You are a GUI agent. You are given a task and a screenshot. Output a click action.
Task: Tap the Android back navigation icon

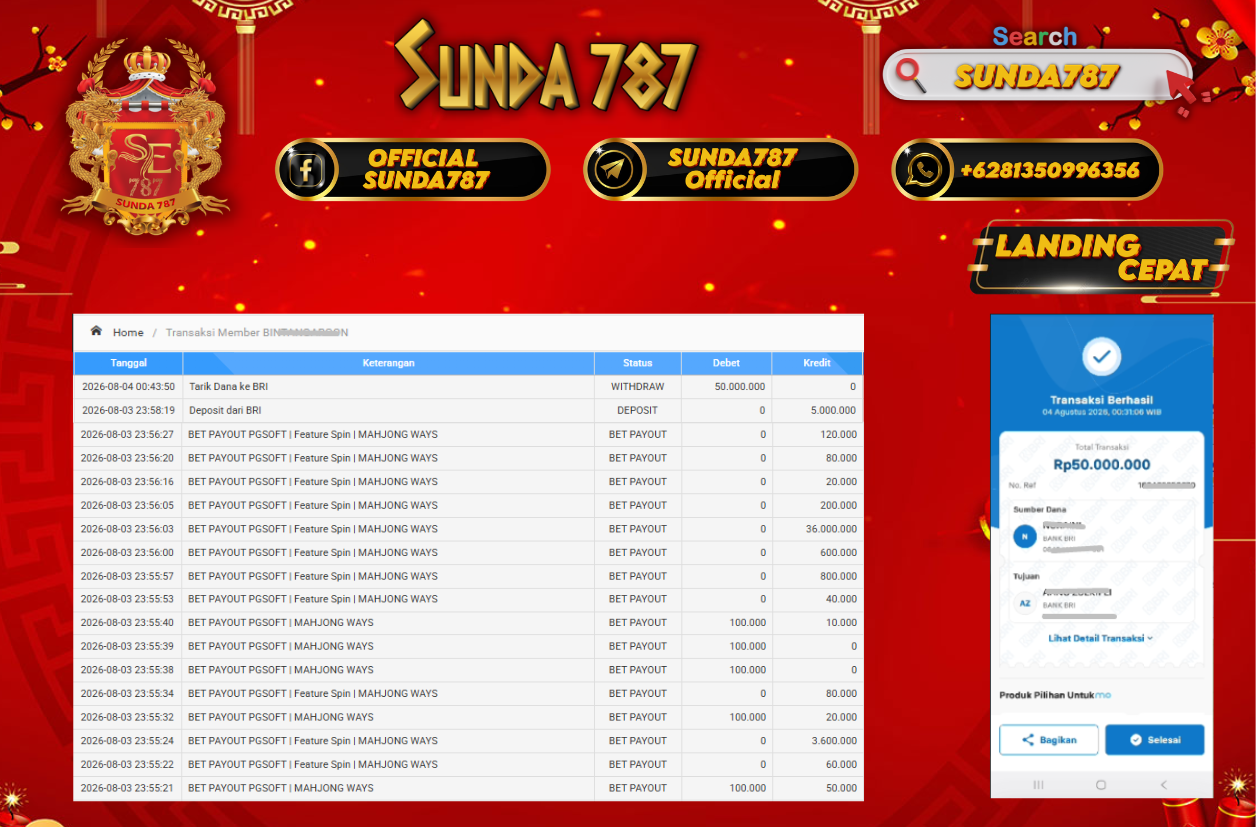(x=1164, y=785)
